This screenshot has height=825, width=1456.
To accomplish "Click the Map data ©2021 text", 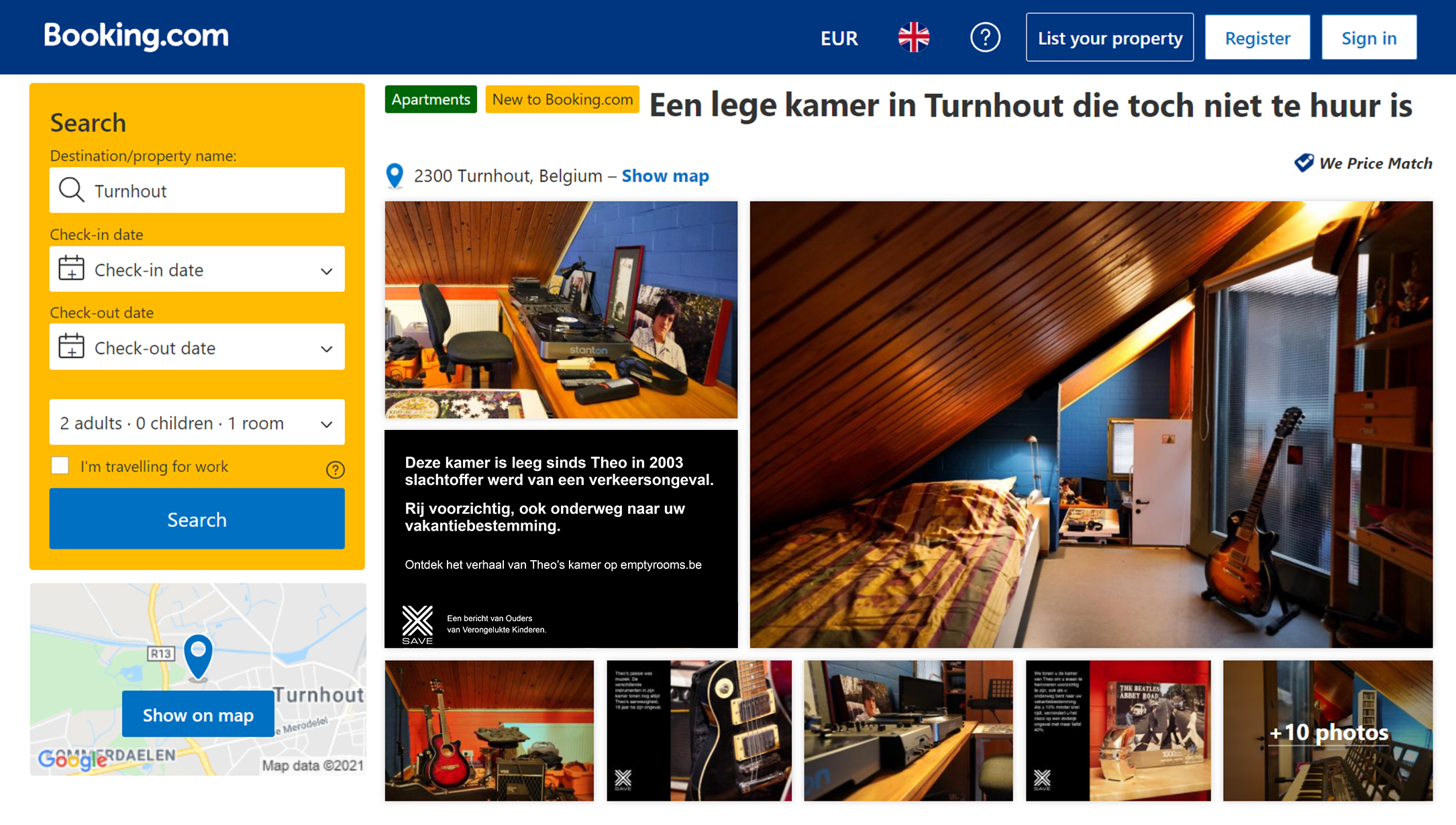I will (x=313, y=765).
